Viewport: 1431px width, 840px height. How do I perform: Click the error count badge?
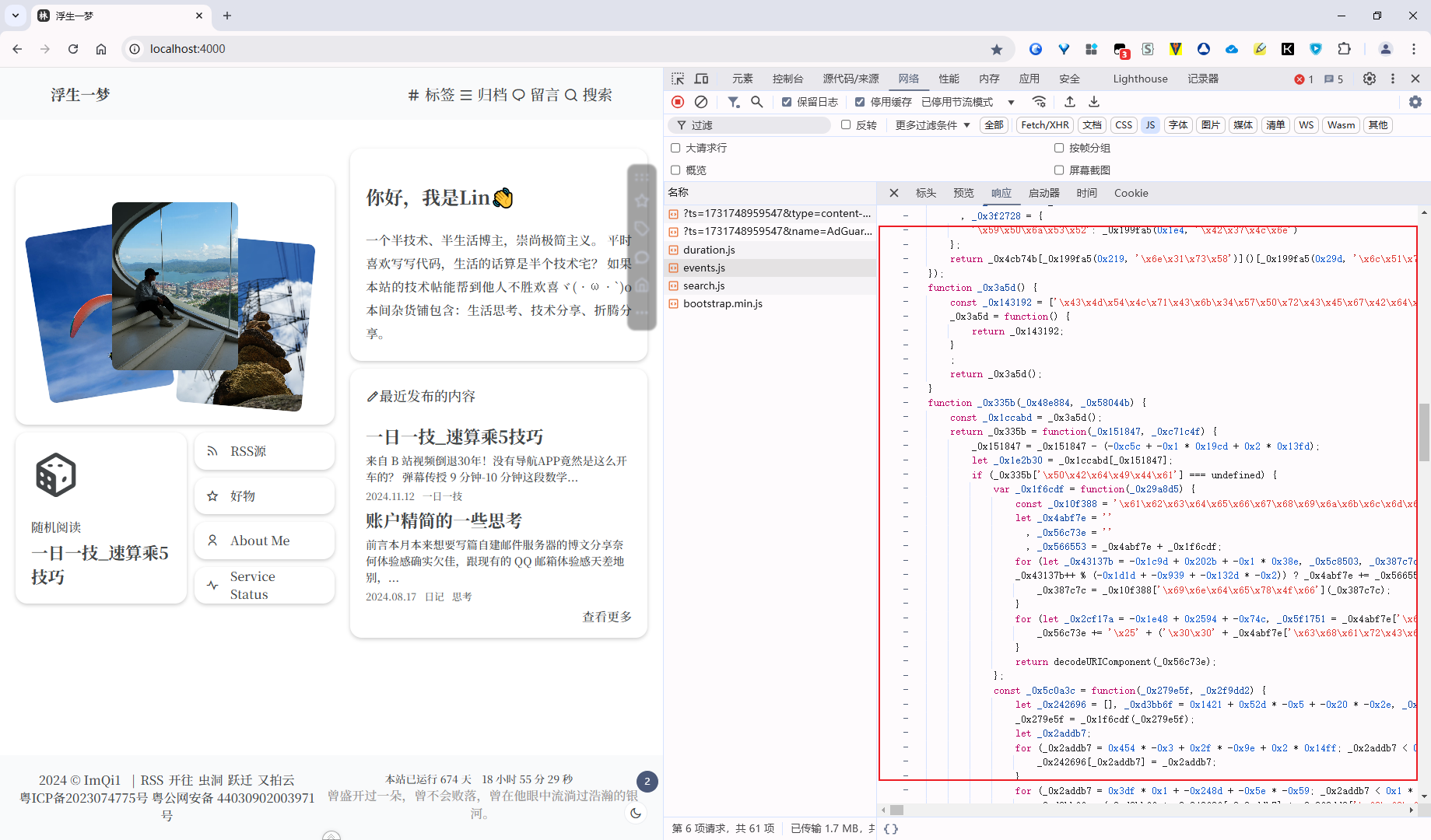click(x=1304, y=79)
